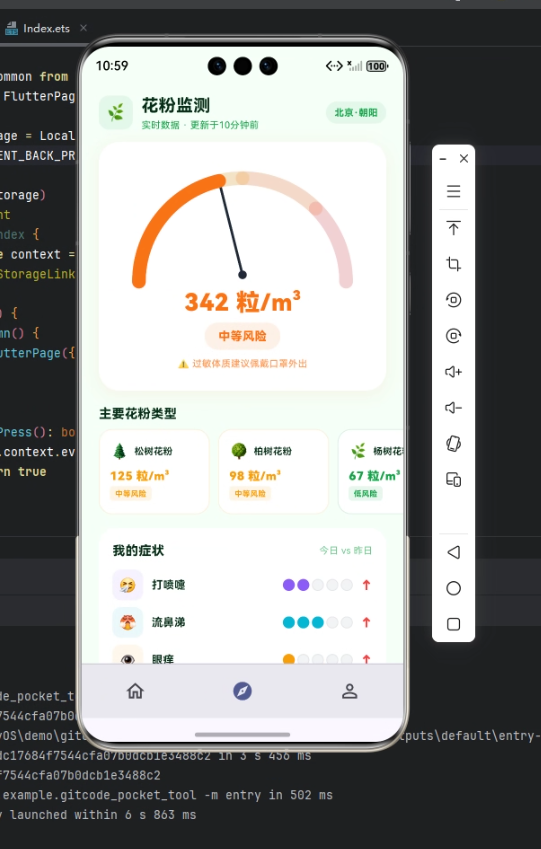Decrease emulator volume with speaker minus icon
541x849 pixels.
tap(453, 408)
